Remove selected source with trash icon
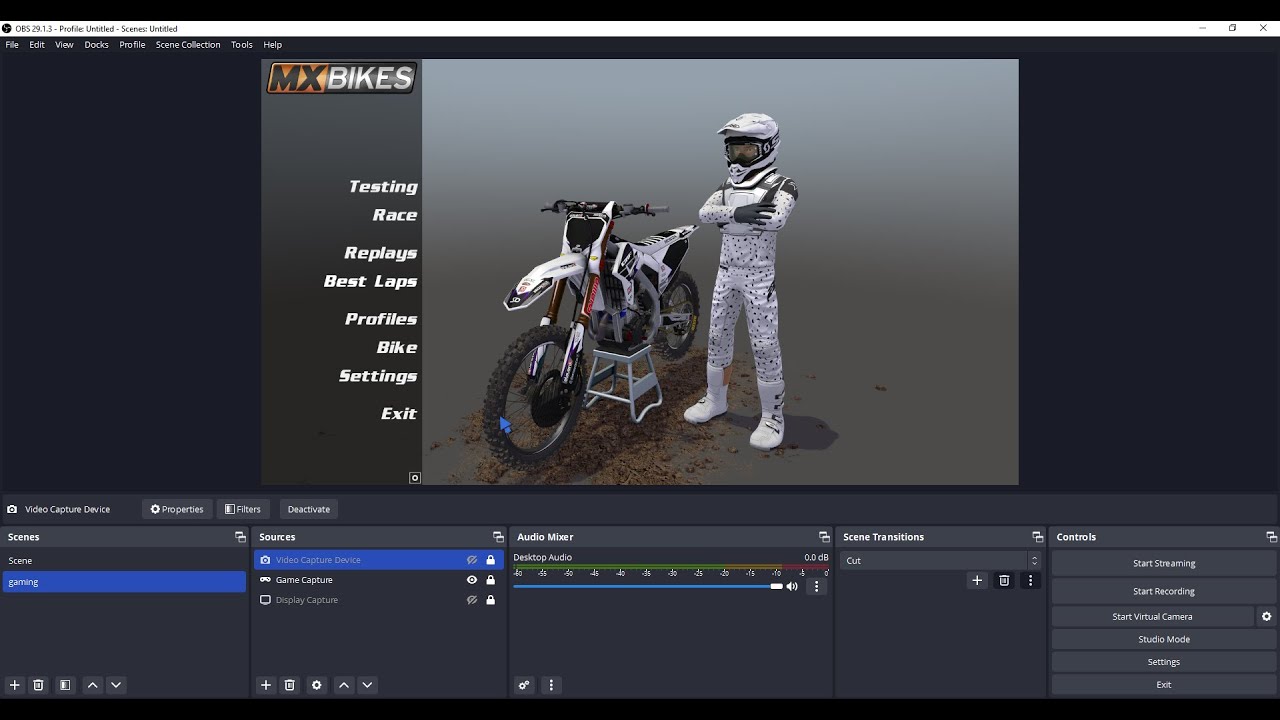The width and height of the screenshot is (1280, 720). 290,685
